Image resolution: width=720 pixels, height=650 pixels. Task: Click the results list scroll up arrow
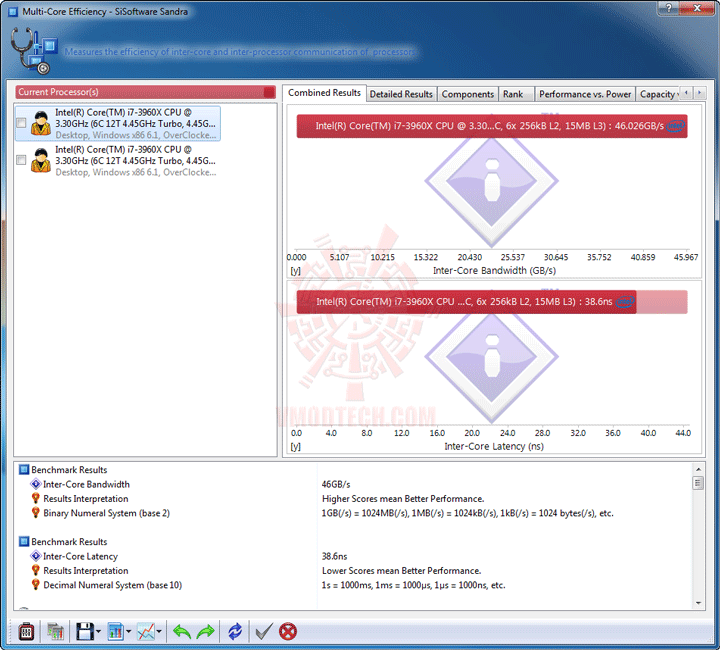pos(698,469)
